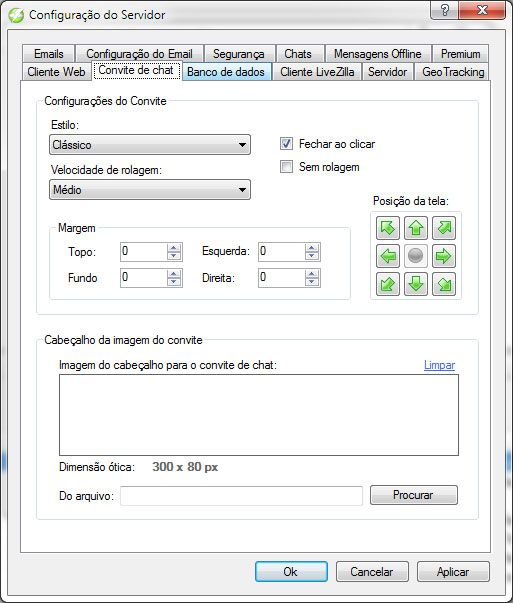Click the Aplicar button
This screenshot has height=603, width=513.
453,572
